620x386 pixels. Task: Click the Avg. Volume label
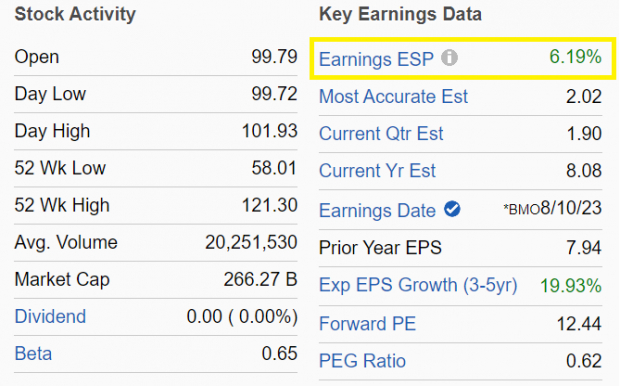[x=66, y=242]
